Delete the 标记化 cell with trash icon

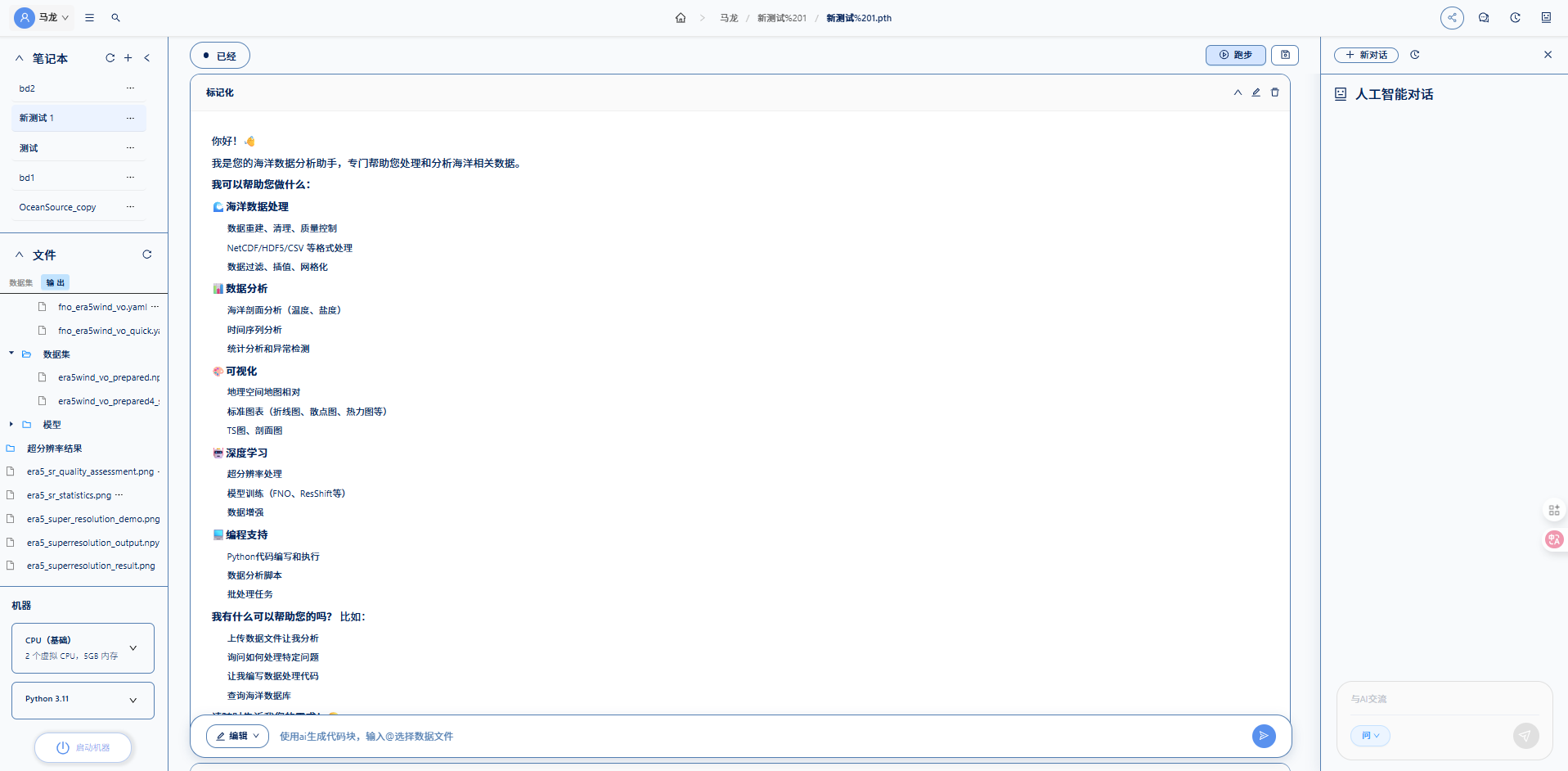click(x=1274, y=92)
